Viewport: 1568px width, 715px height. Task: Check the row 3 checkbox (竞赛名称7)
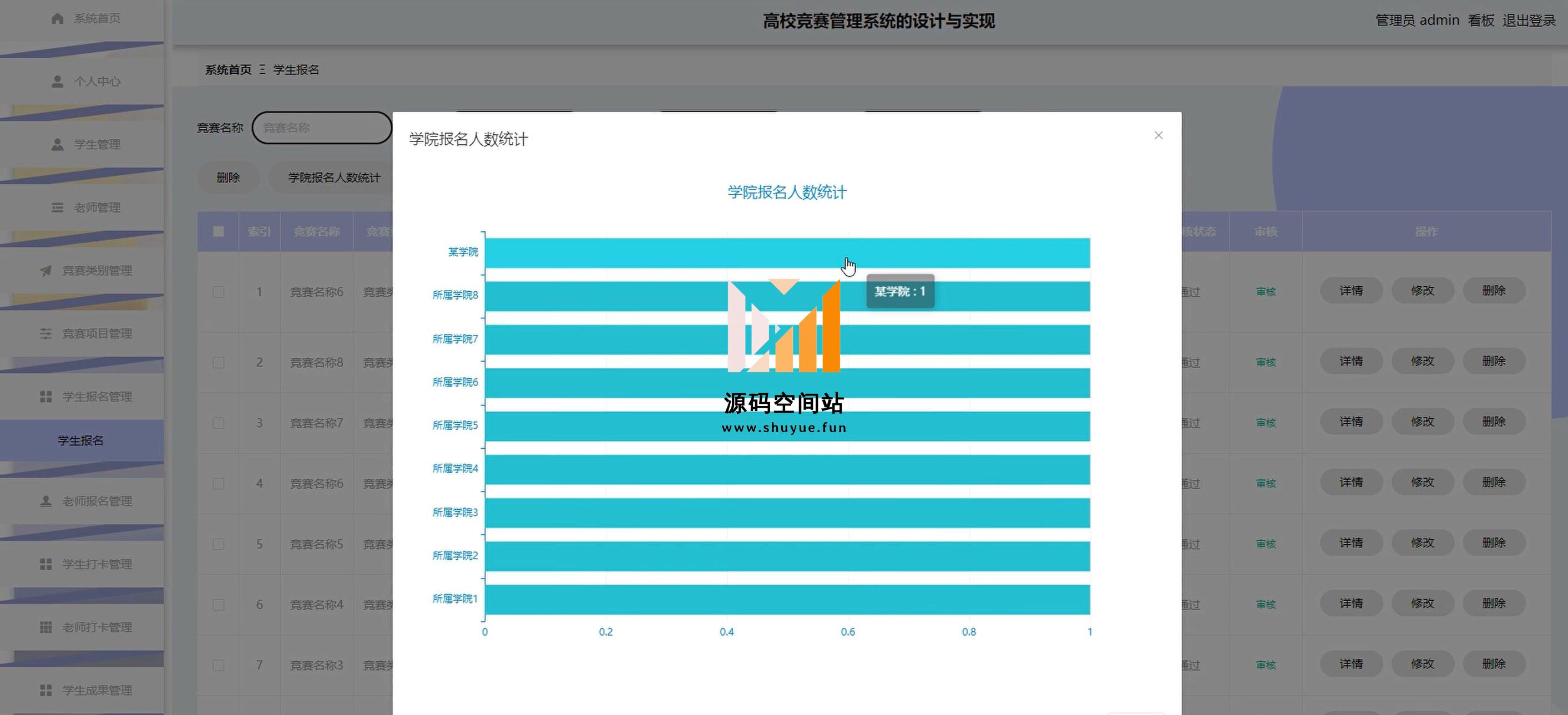click(x=218, y=423)
